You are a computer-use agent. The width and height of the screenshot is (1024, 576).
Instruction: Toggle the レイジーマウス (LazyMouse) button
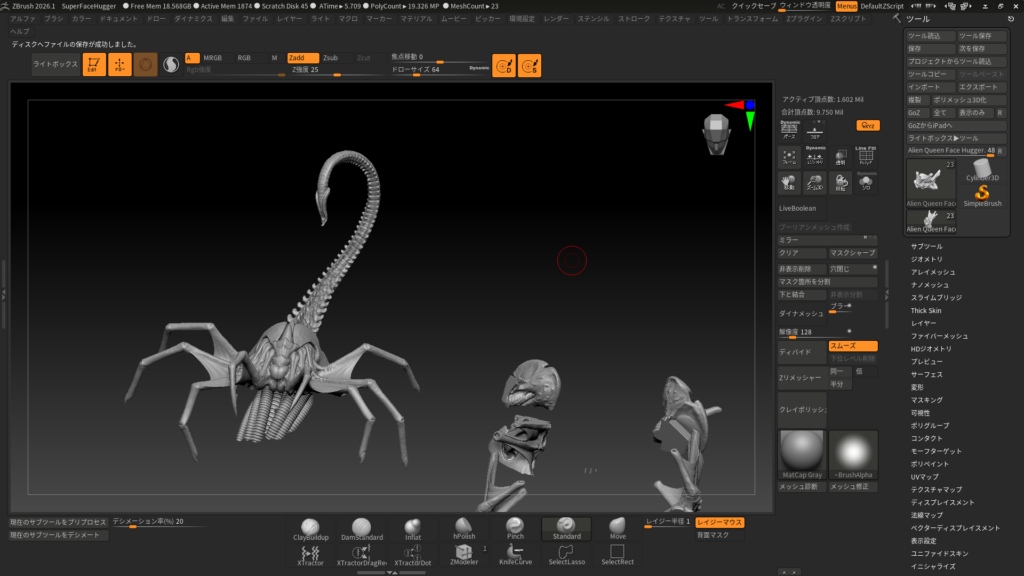(x=720, y=522)
